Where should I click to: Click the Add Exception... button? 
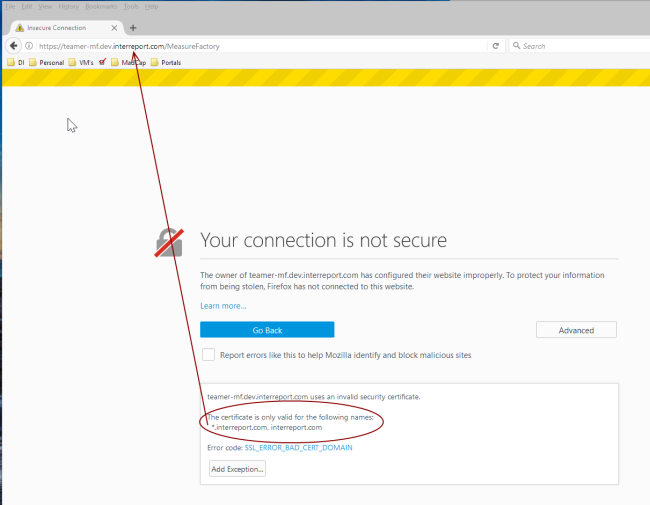pos(237,468)
